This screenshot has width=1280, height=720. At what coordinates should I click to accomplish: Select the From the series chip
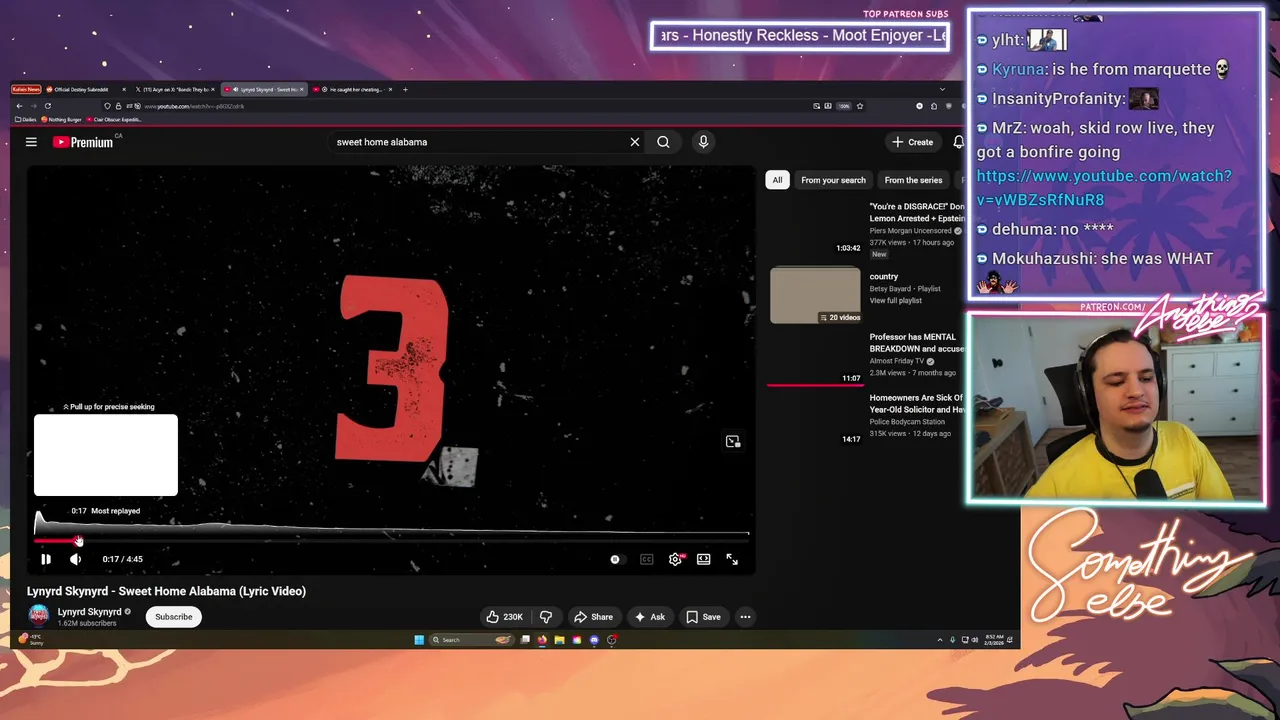coord(913,180)
